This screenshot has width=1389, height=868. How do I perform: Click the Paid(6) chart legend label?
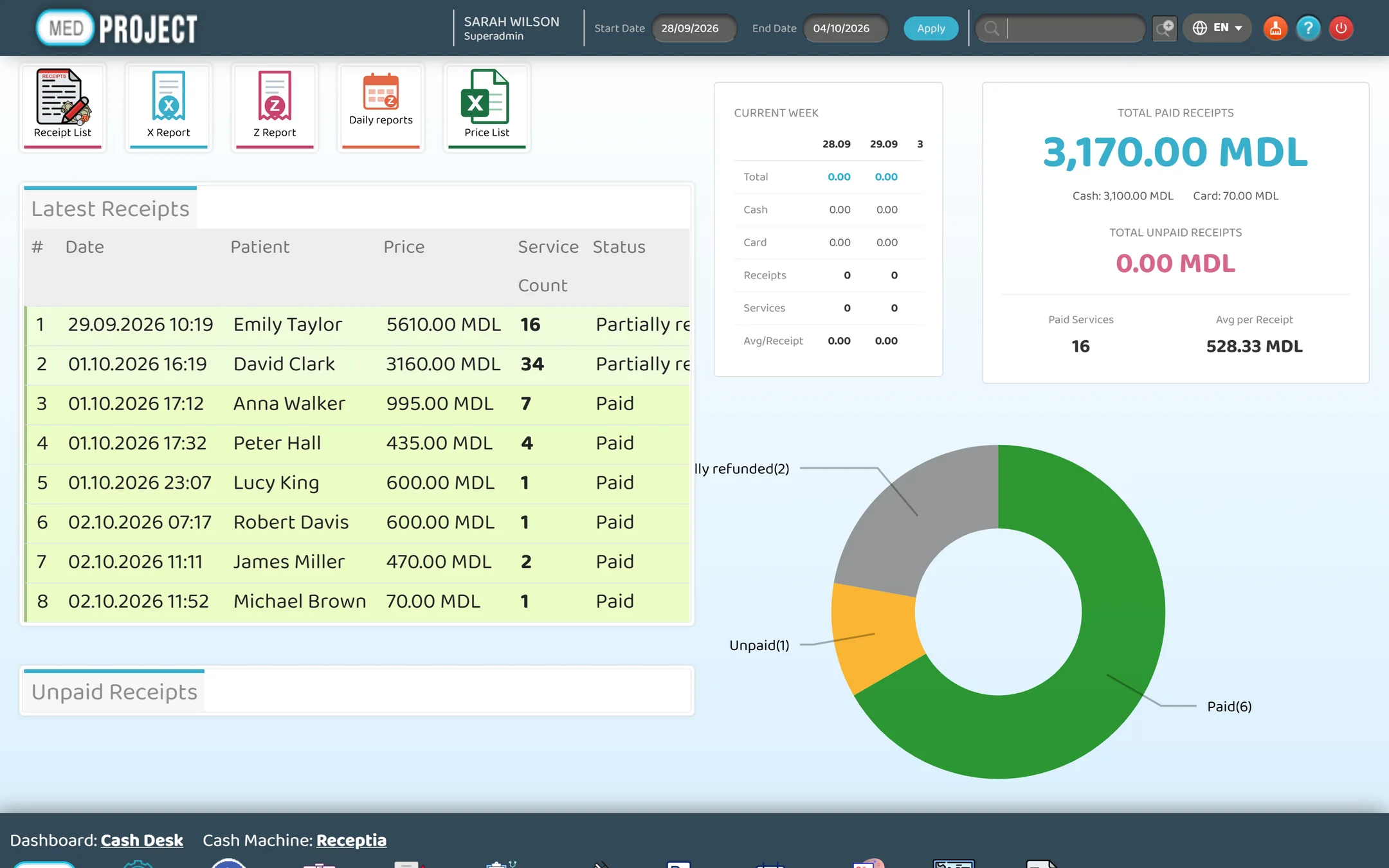click(1230, 707)
